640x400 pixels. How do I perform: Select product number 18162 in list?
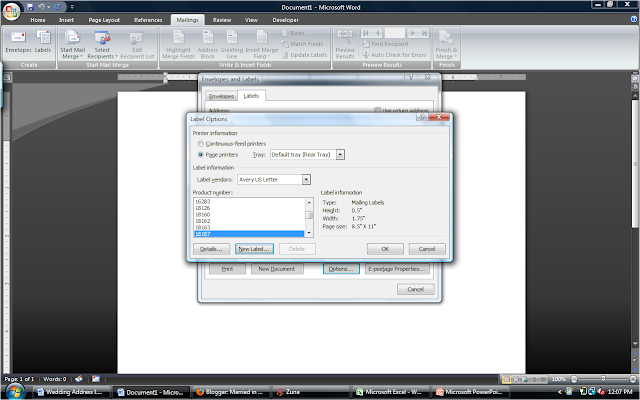[x=249, y=221]
